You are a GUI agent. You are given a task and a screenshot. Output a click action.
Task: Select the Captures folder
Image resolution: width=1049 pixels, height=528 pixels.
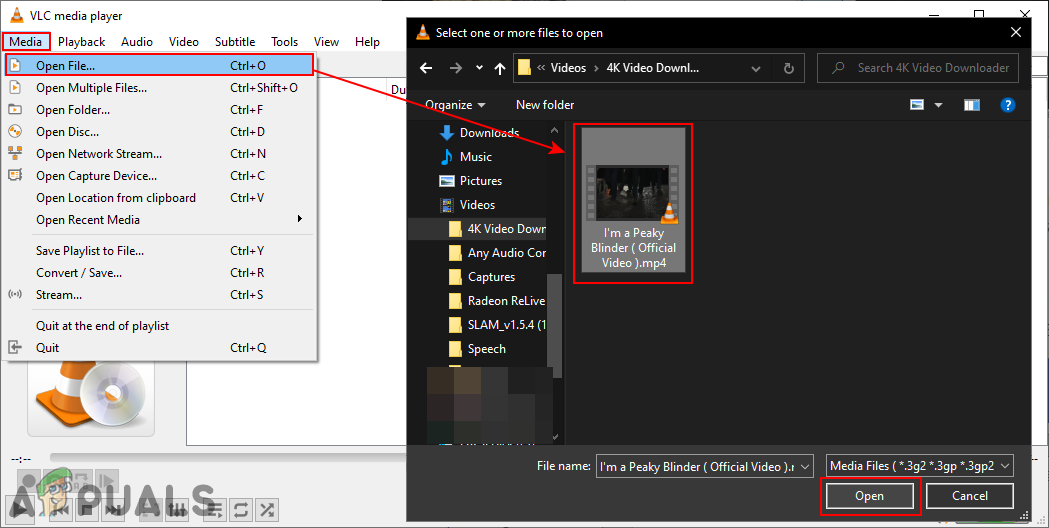481,277
